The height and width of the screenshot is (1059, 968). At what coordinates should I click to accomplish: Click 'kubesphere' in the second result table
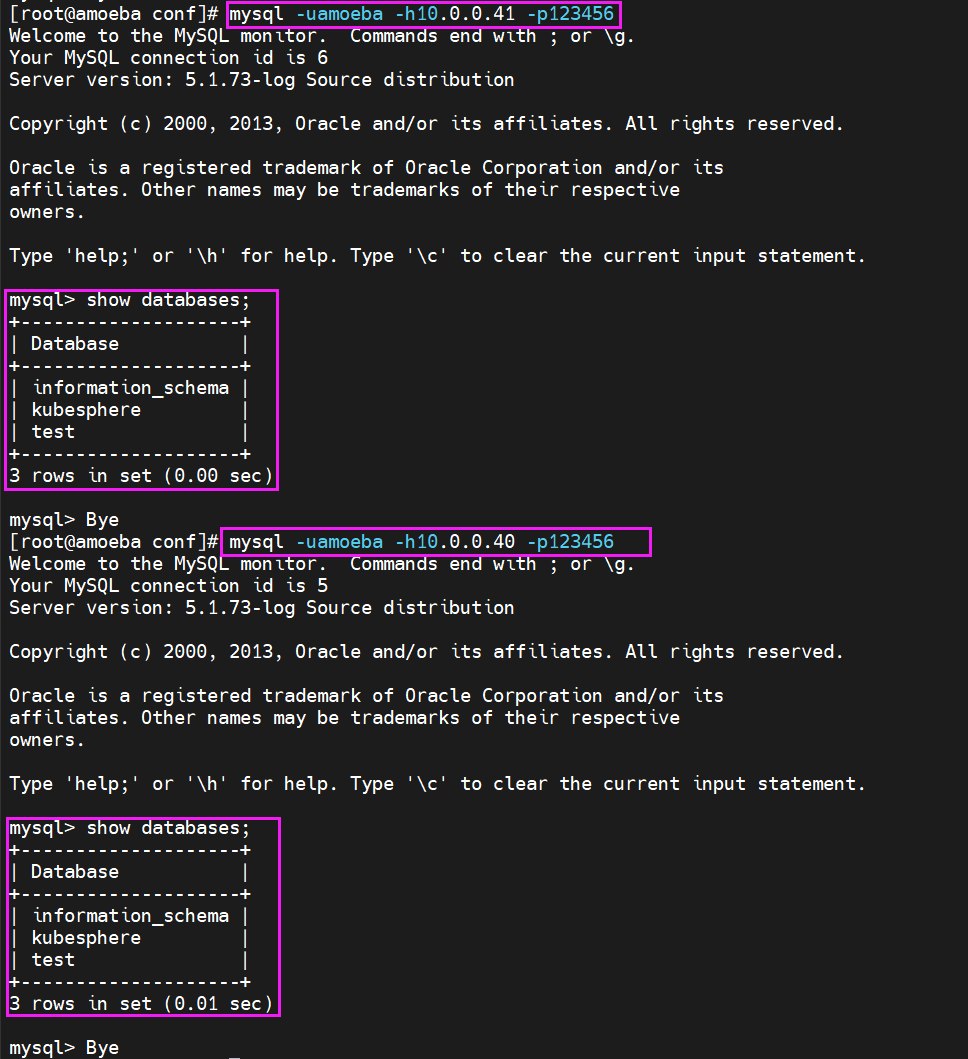tap(86, 938)
